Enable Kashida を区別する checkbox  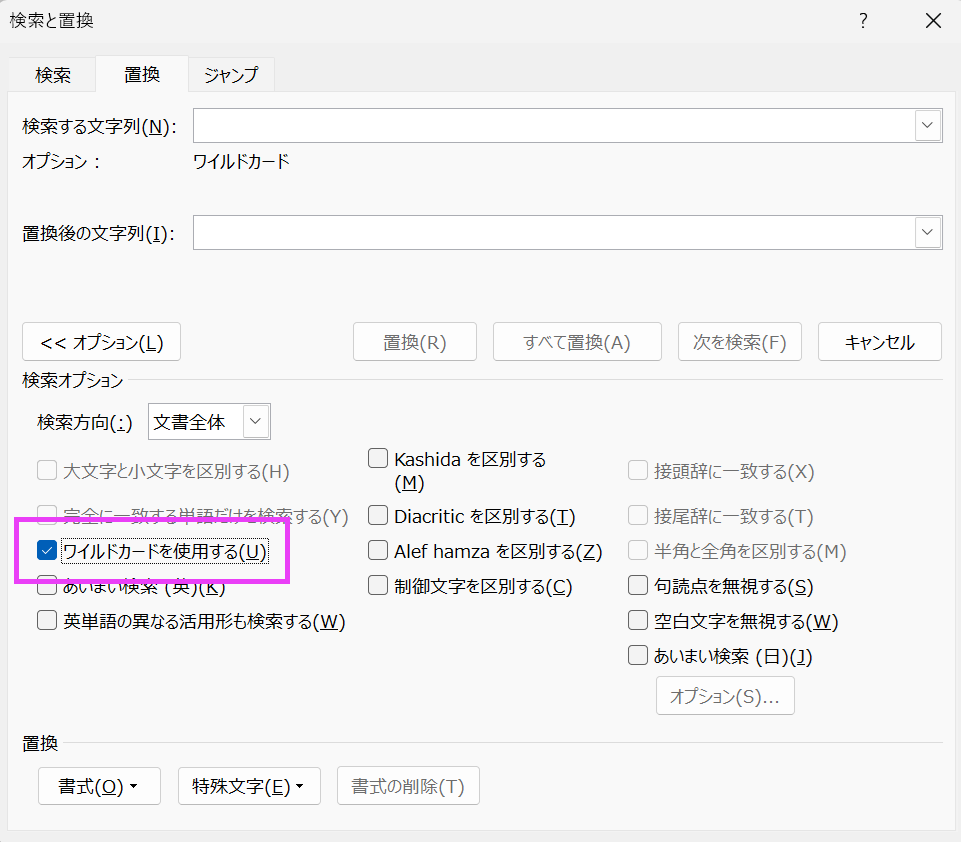[x=378, y=460]
